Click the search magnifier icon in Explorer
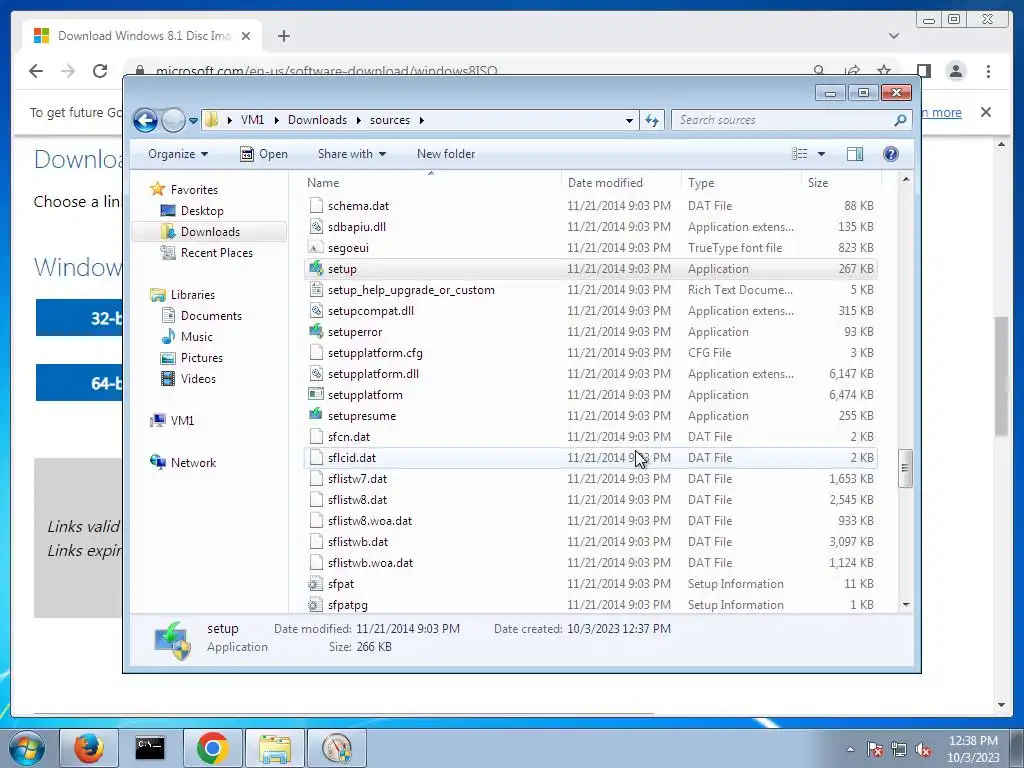The width and height of the screenshot is (1024, 768). pyautogui.click(x=900, y=120)
